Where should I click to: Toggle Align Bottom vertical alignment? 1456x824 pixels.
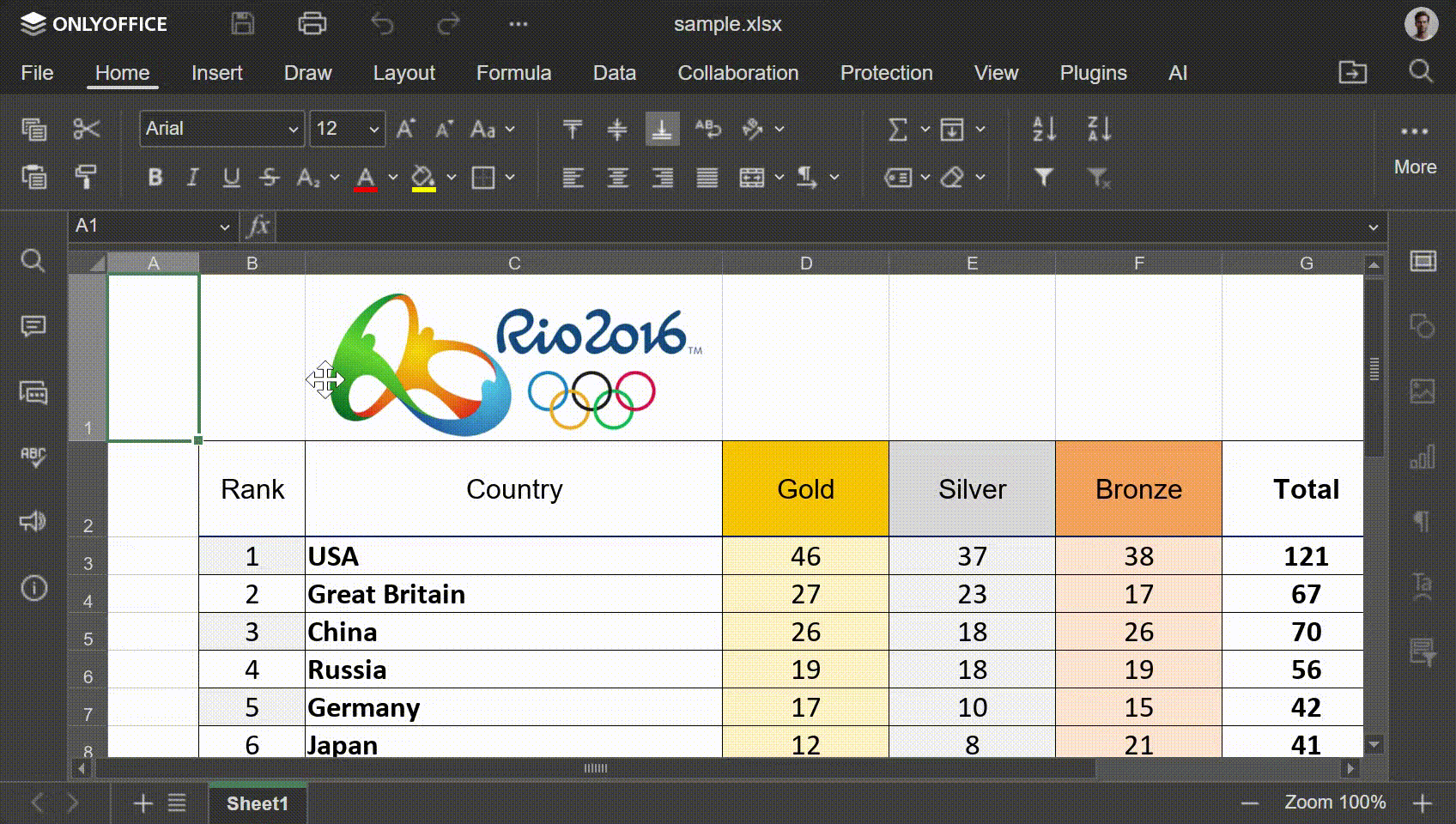click(x=662, y=129)
